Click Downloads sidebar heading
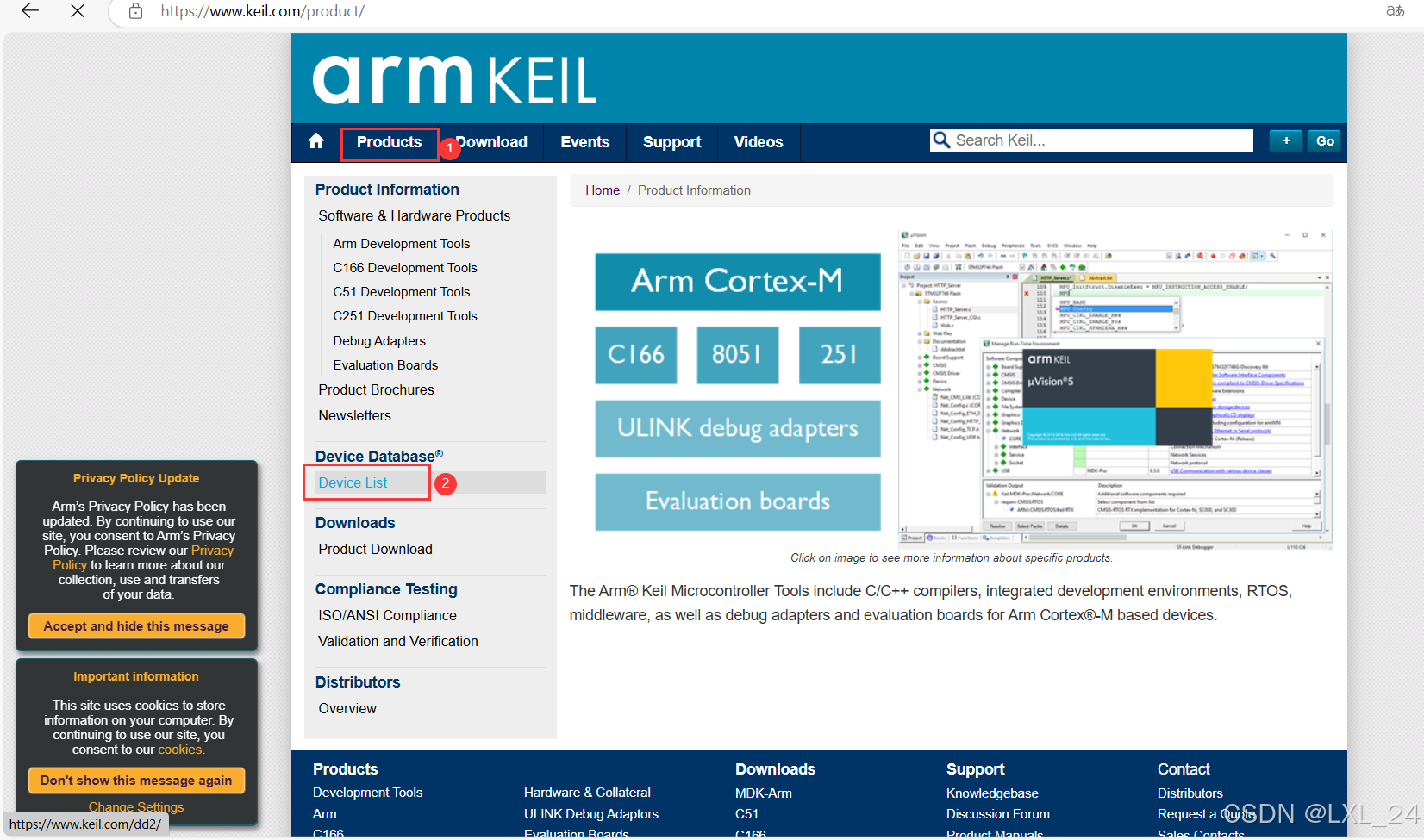This screenshot has width=1424, height=840. pyautogui.click(x=355, y=523)
